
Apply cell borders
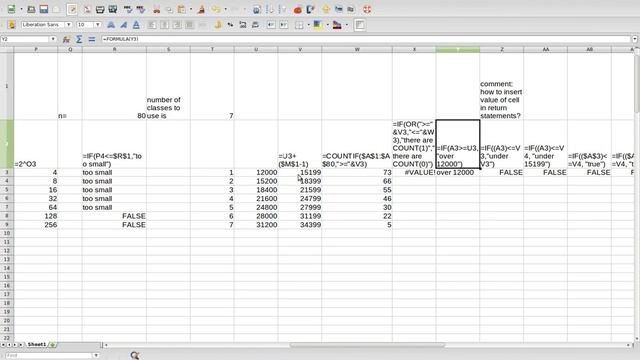pyautogui.click(x=299, y=25)
